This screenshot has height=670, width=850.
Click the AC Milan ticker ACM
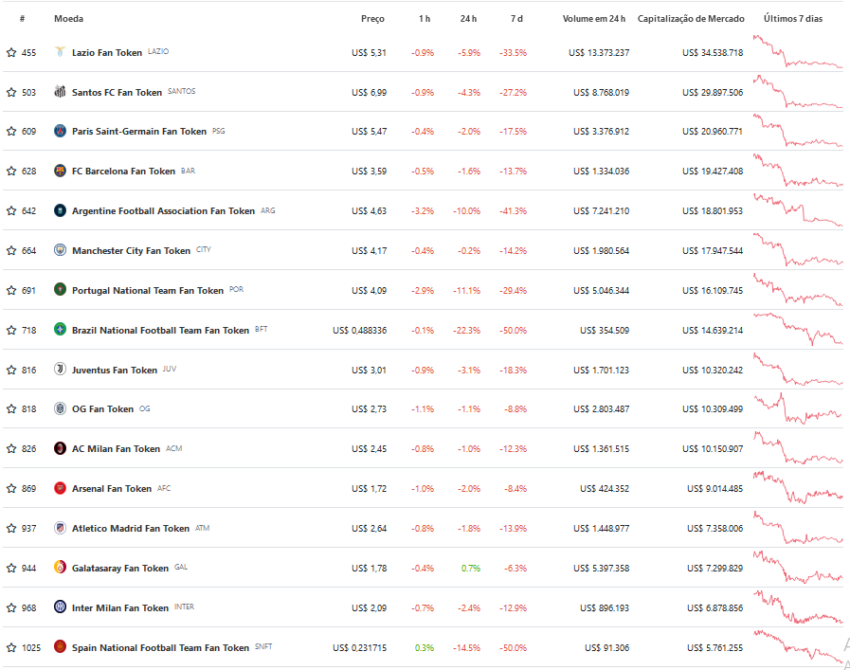click(x=174, y=448)
